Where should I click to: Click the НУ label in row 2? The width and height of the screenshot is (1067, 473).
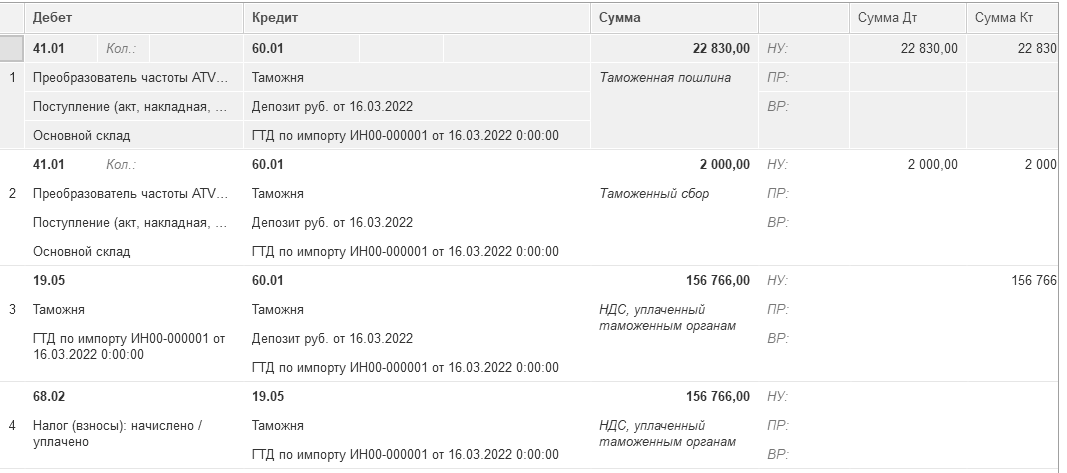[x=776, y=164]
